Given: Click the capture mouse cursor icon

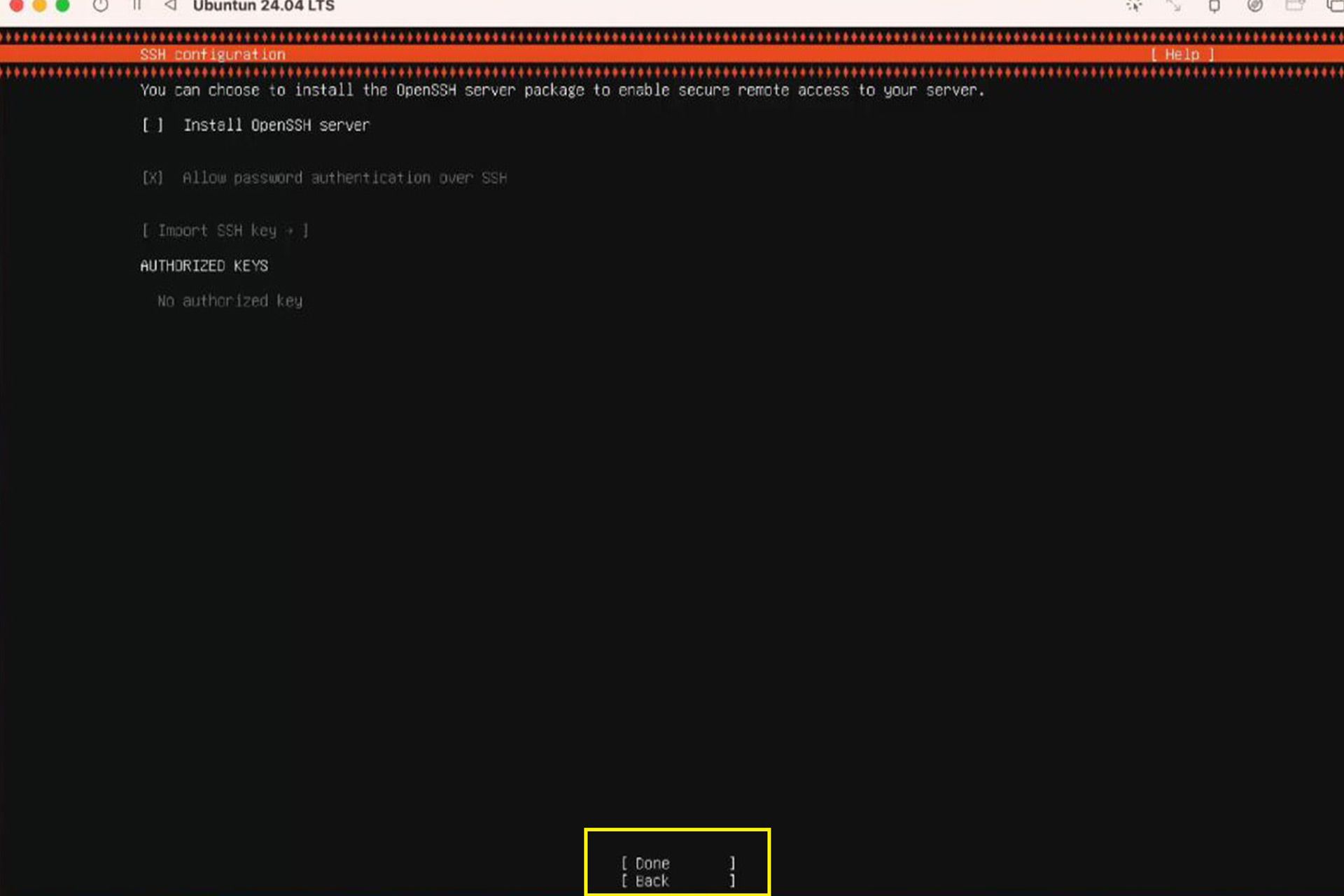Looking at the screenshot, I should click(1134, 6).
